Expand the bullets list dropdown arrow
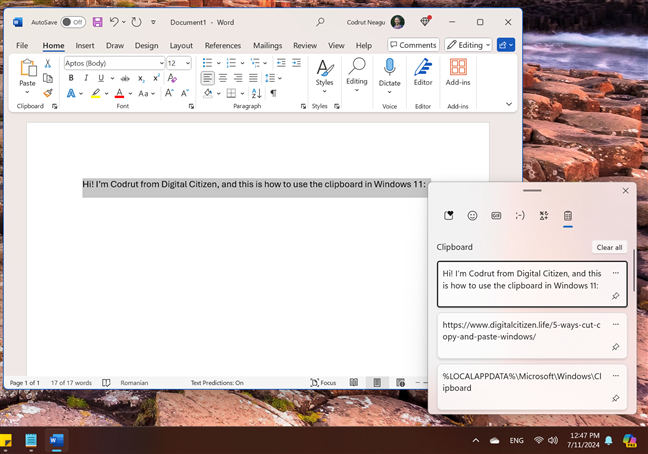 (x=219, y=63)
